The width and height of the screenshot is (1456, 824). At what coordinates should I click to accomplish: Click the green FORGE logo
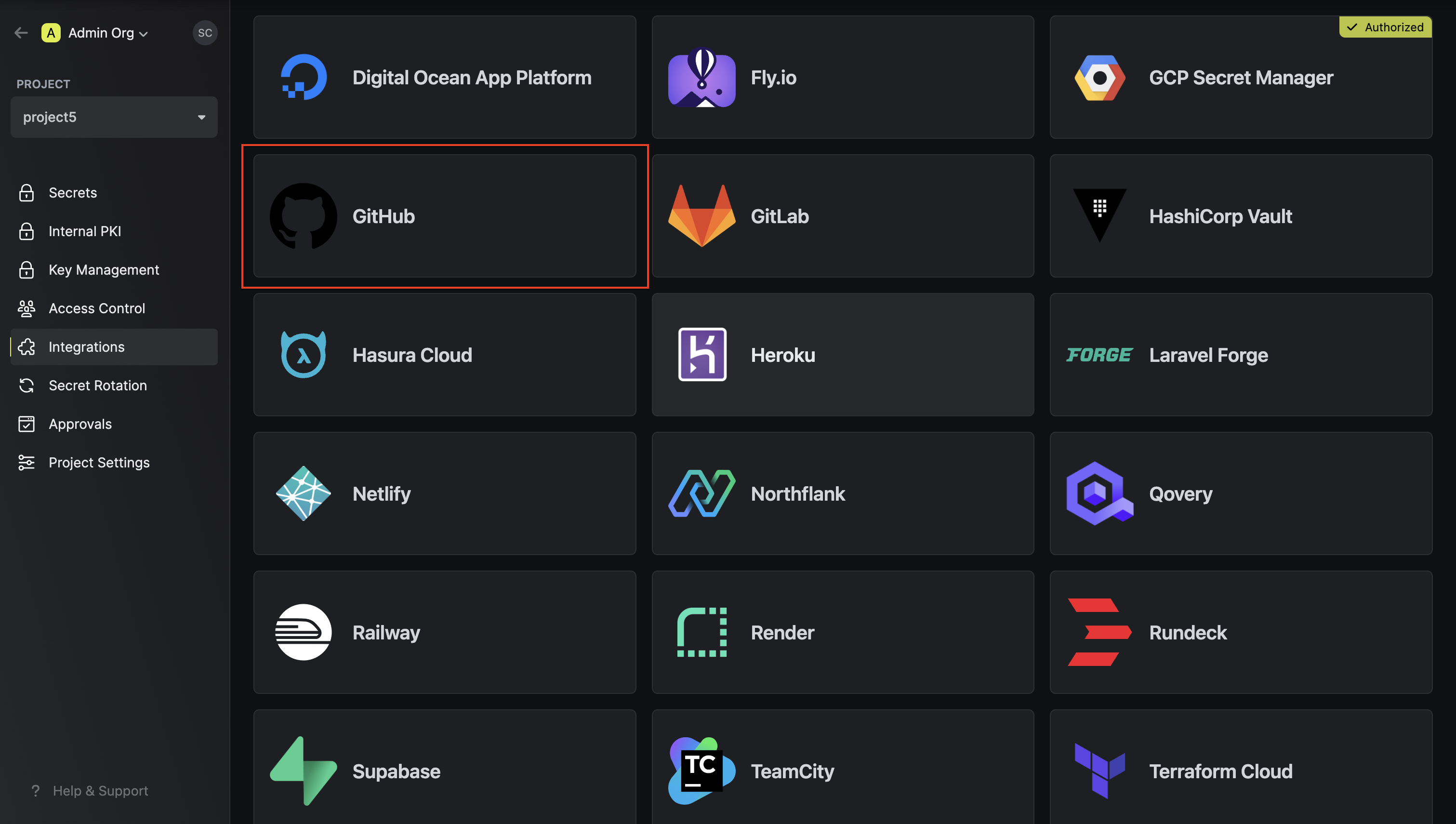(1099, 355)
